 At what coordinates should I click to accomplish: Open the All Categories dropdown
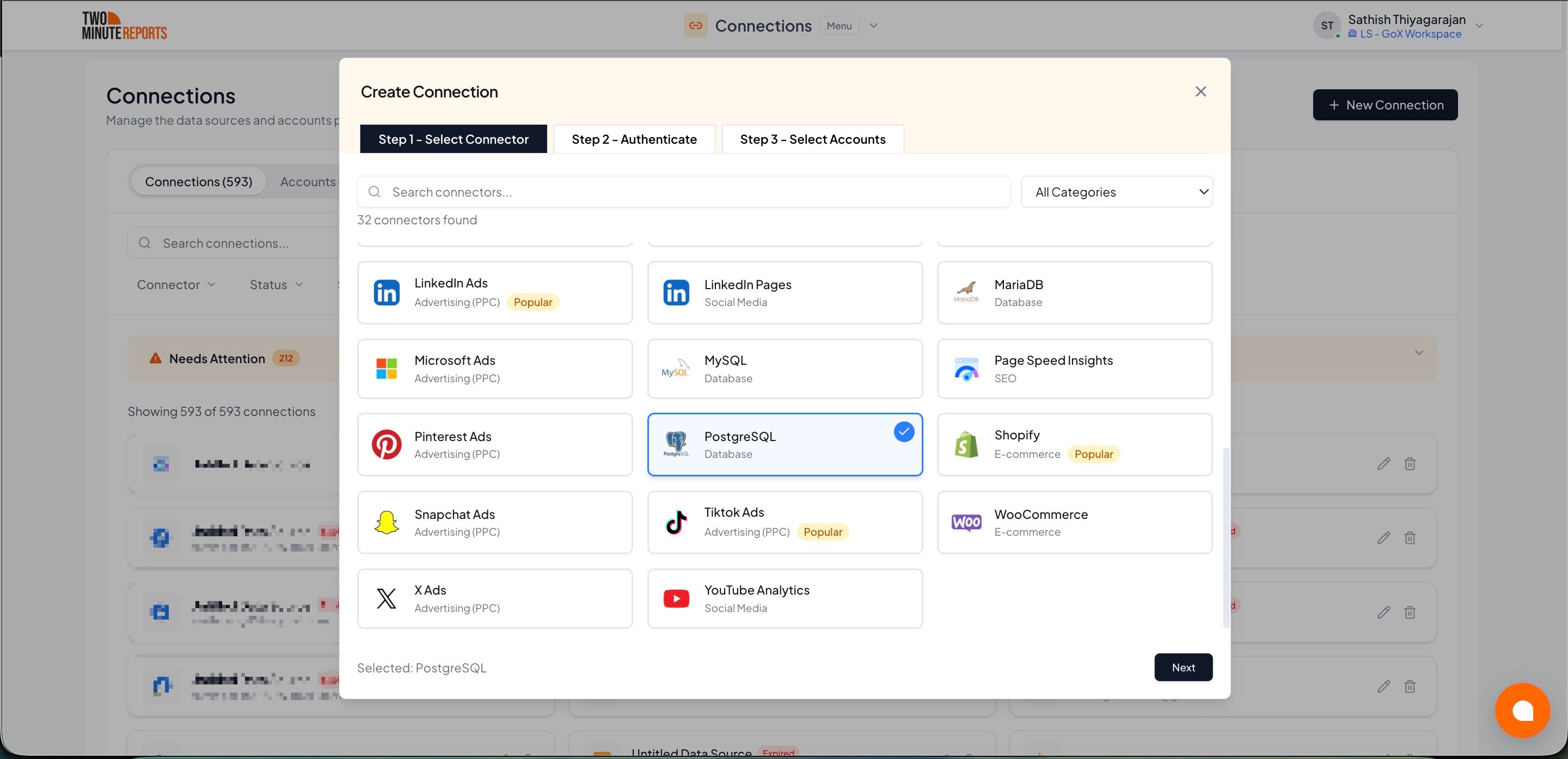(1116, 192)
